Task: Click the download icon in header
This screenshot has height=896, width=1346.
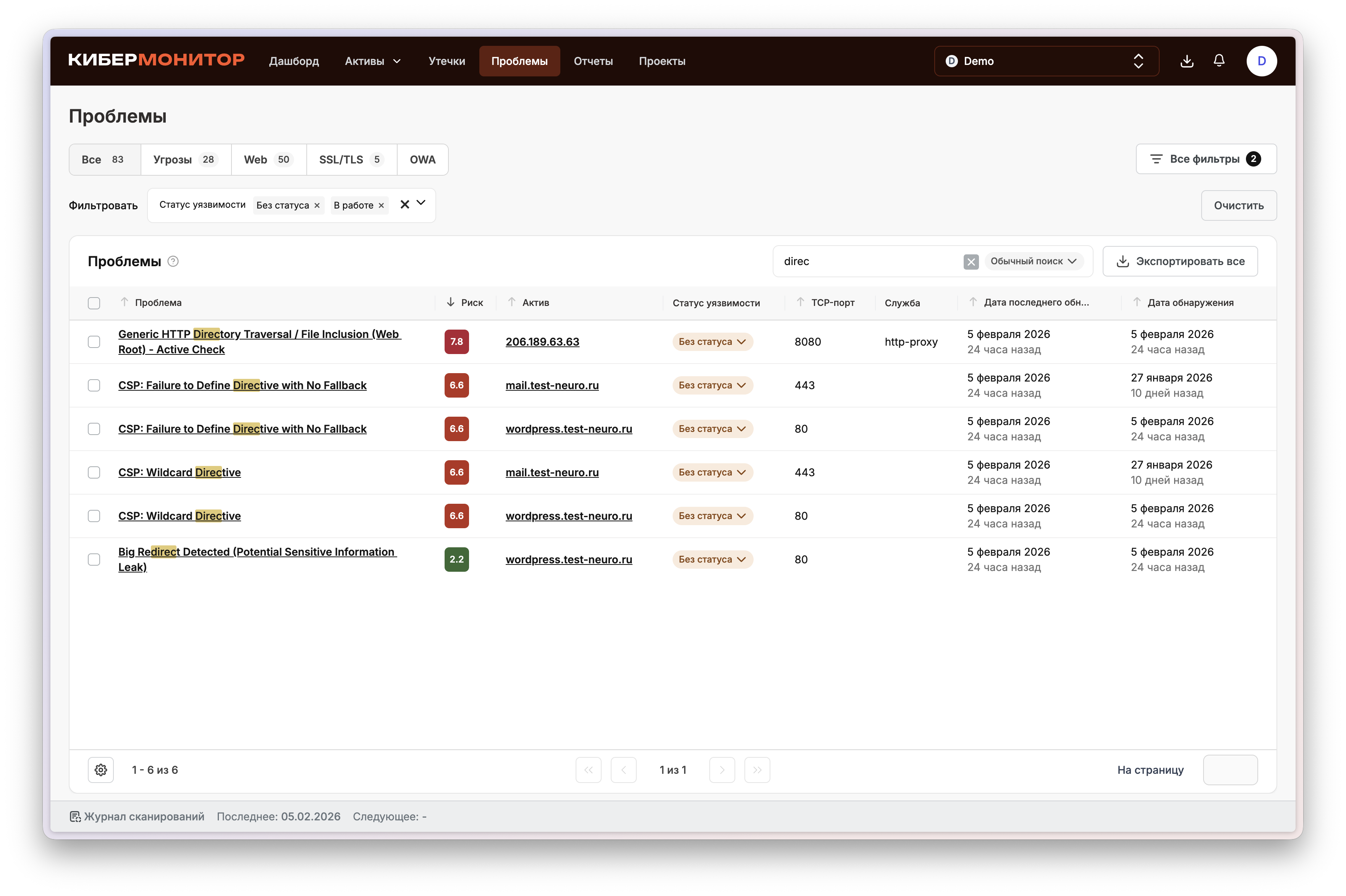Action: pos(1187,61)
